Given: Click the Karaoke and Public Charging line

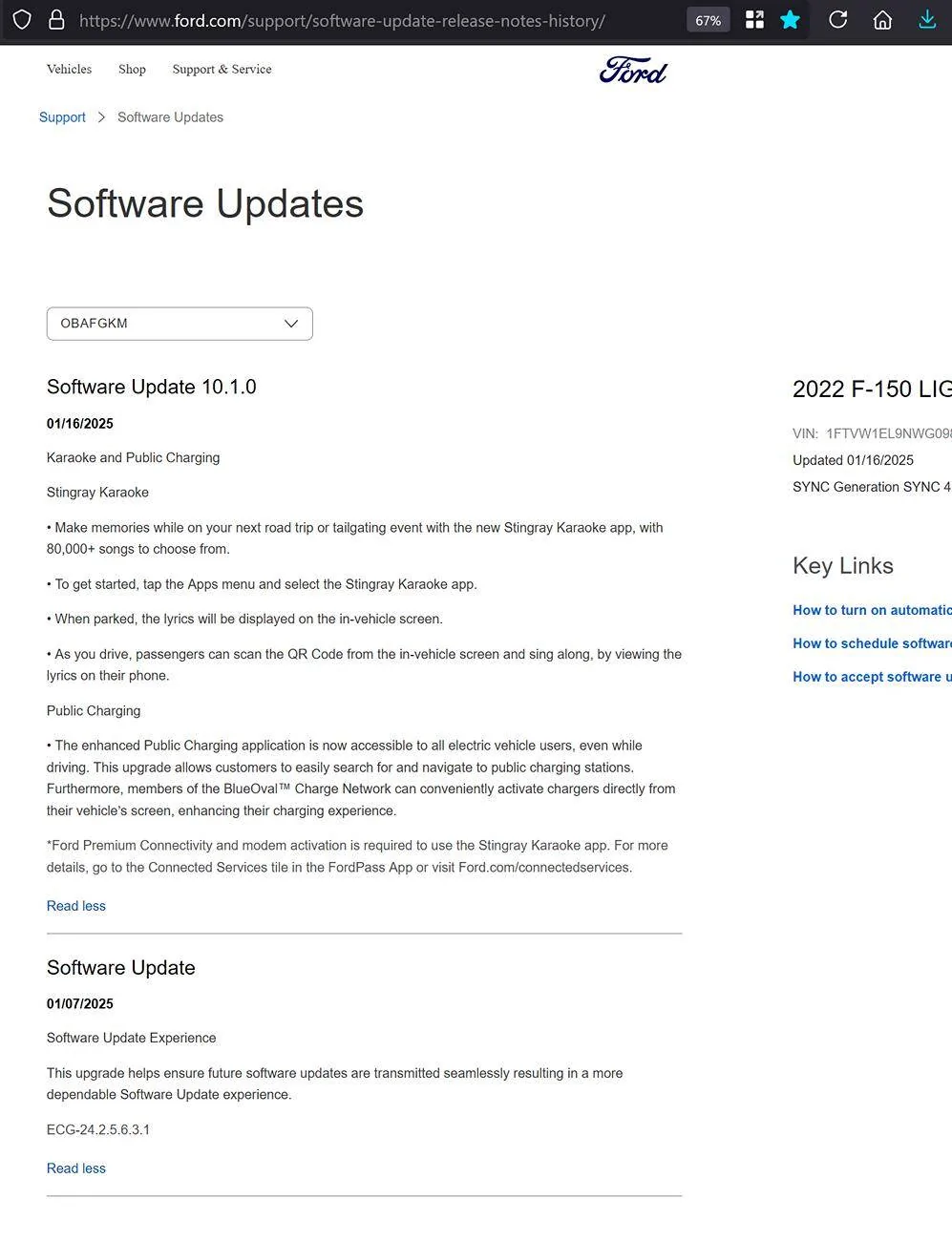Looking at the screenshot, I should click(134, 458).
